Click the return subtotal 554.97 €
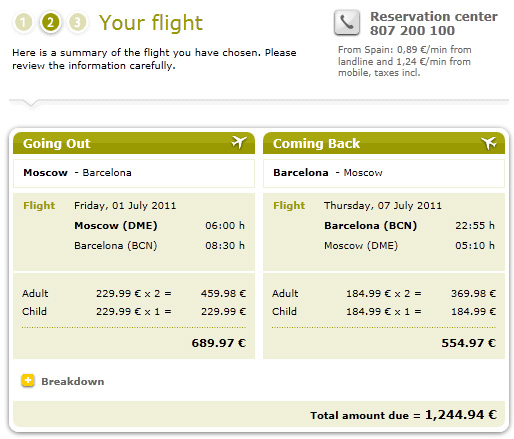The width and height of the screenshot is (514, 439). click(469, 343)
